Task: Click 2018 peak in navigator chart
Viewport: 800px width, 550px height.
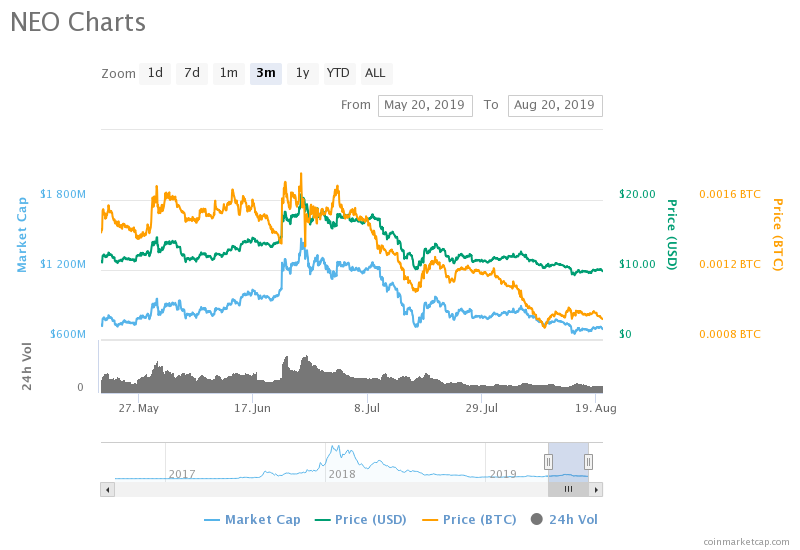Action: point(335,449)
